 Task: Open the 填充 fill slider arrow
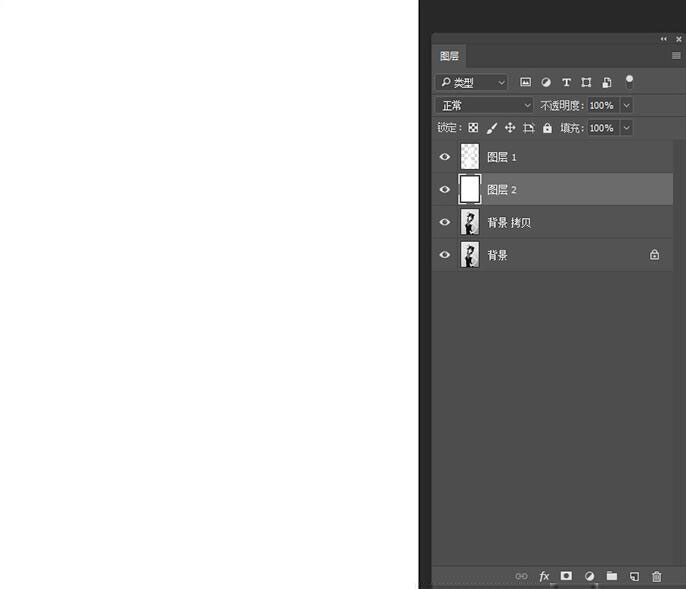(x=626, y=128)
